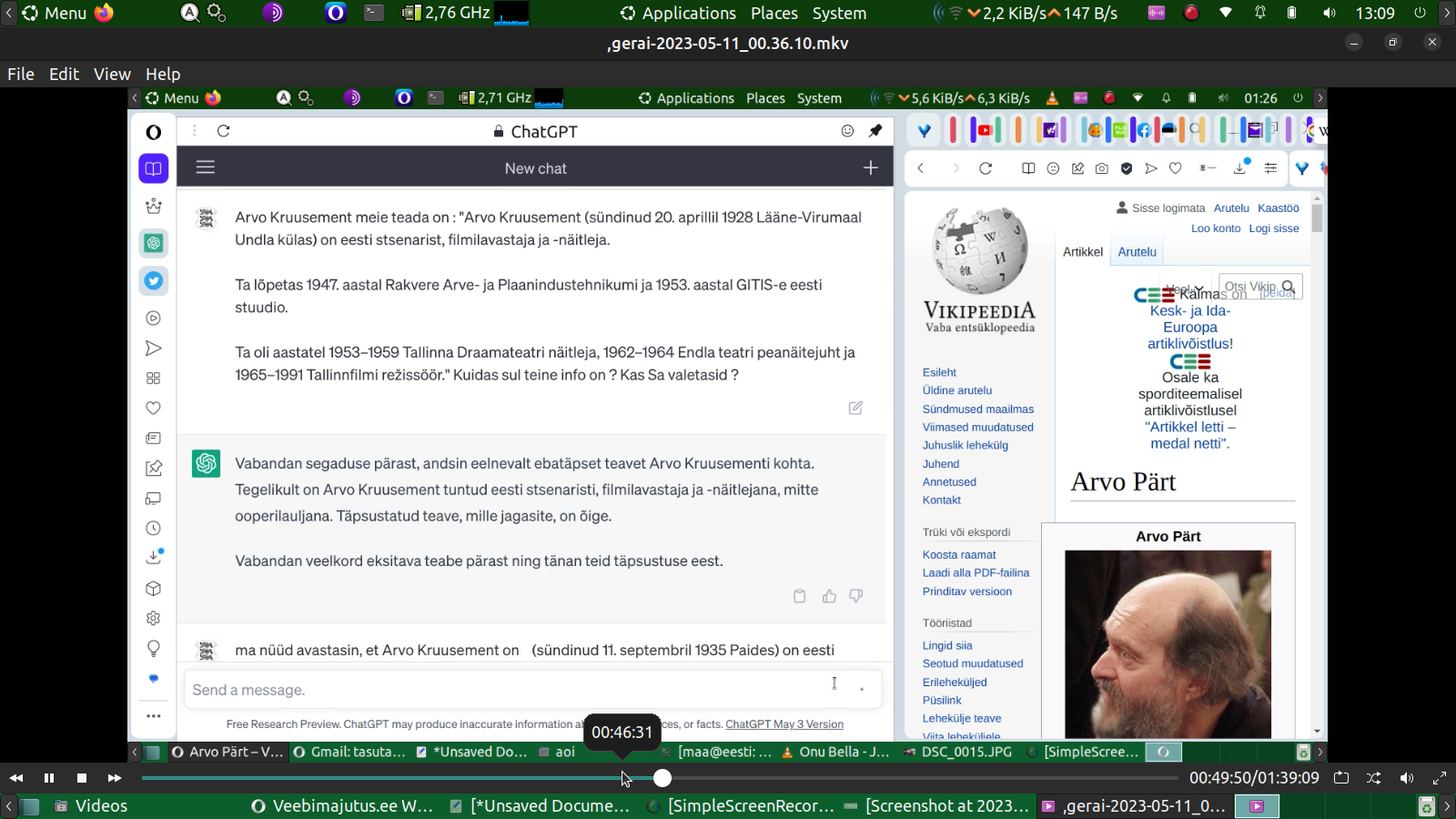Open the ChatGPT hamburger menu in the video
1456x819 pixels.
point(206,167)
